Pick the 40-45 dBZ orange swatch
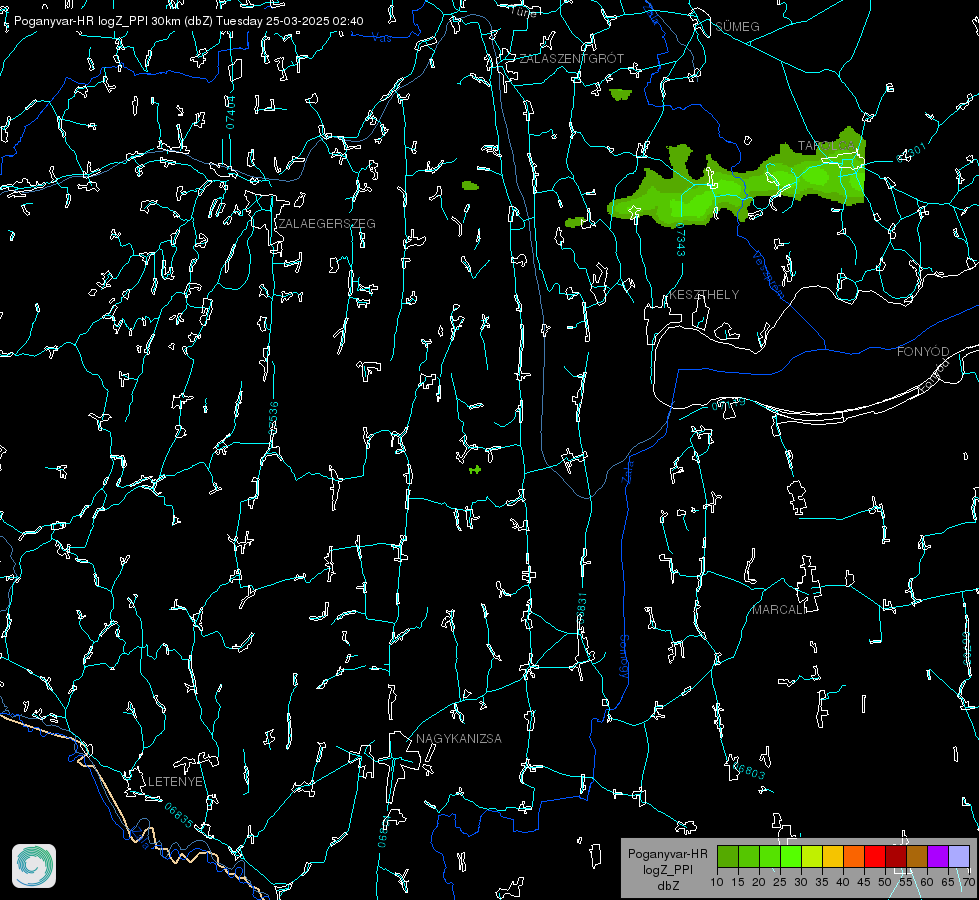979x900 pixels. point(854,856)
